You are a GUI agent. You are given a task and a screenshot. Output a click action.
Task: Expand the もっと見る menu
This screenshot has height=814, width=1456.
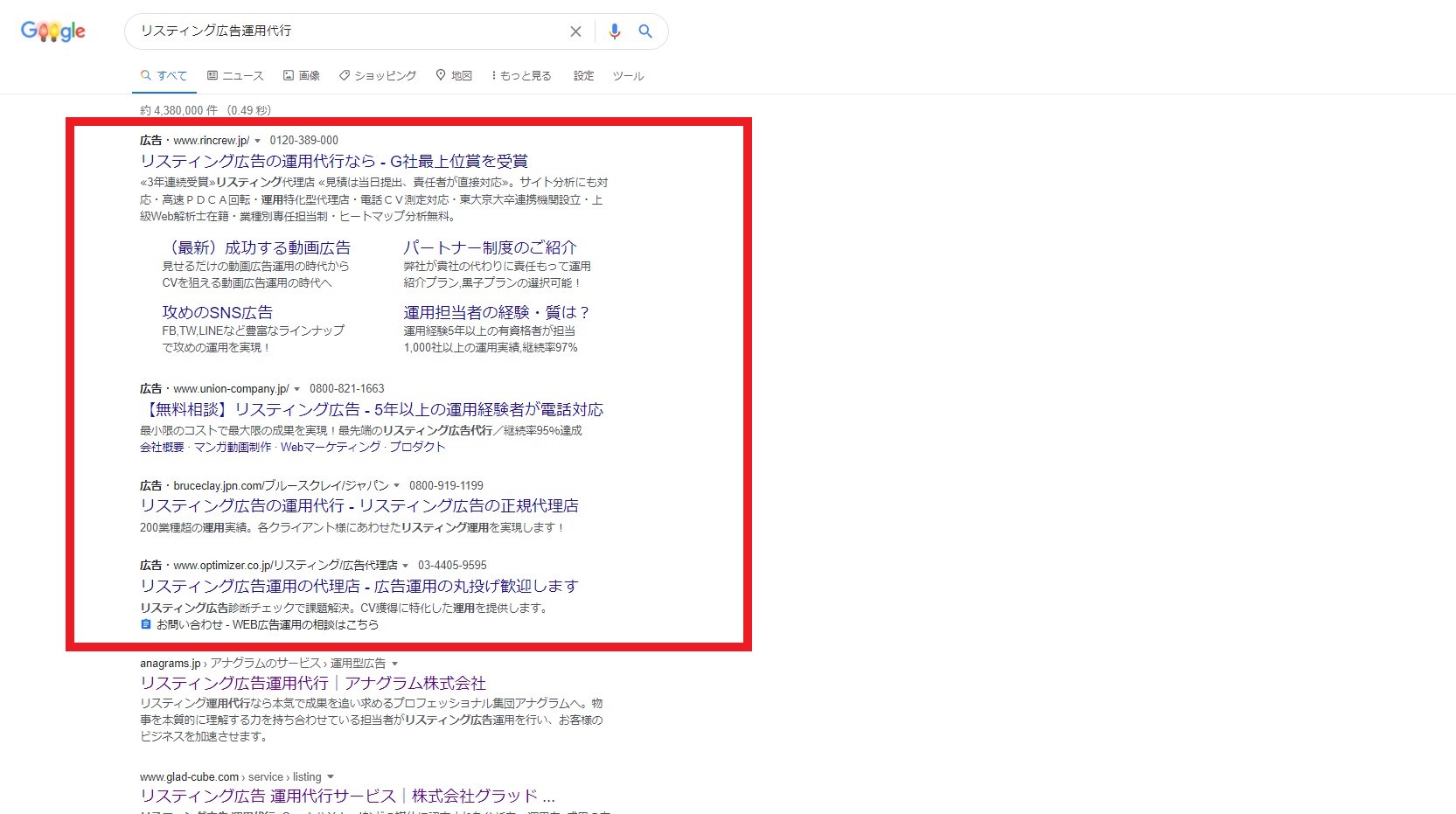pyautogui.click(x=522, y=76)
